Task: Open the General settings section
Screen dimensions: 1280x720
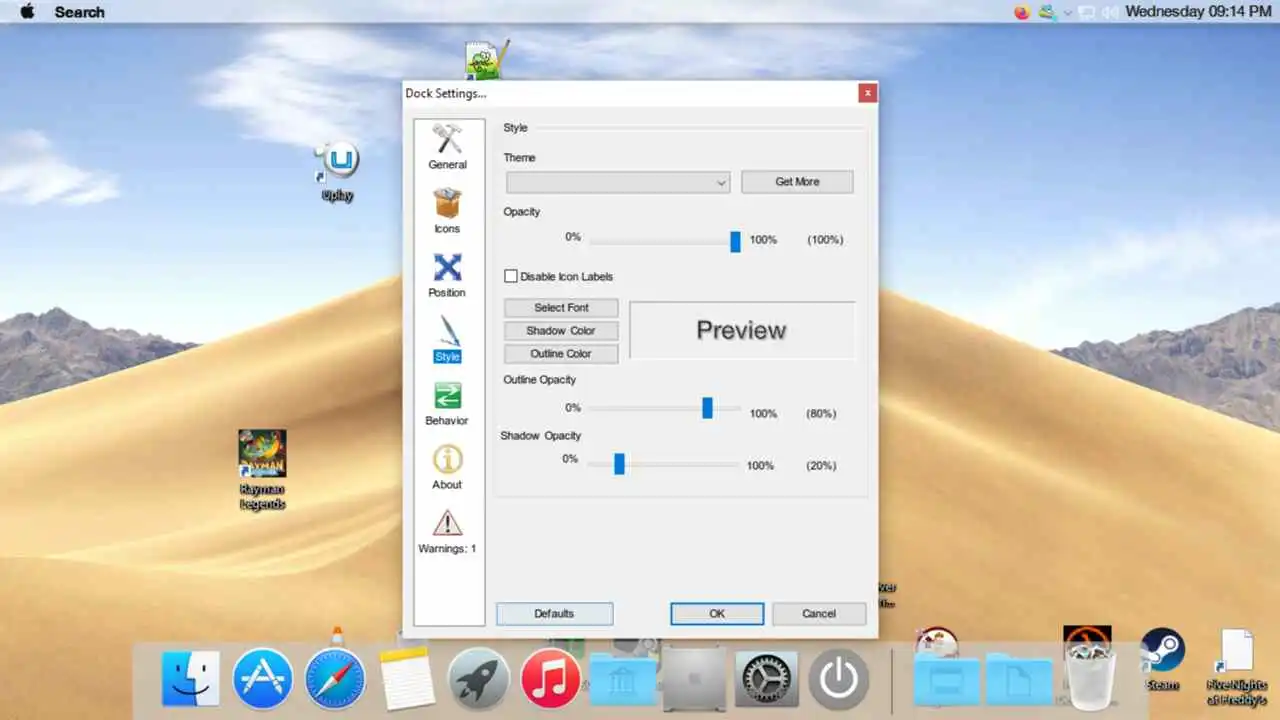Action: point(447,148)
